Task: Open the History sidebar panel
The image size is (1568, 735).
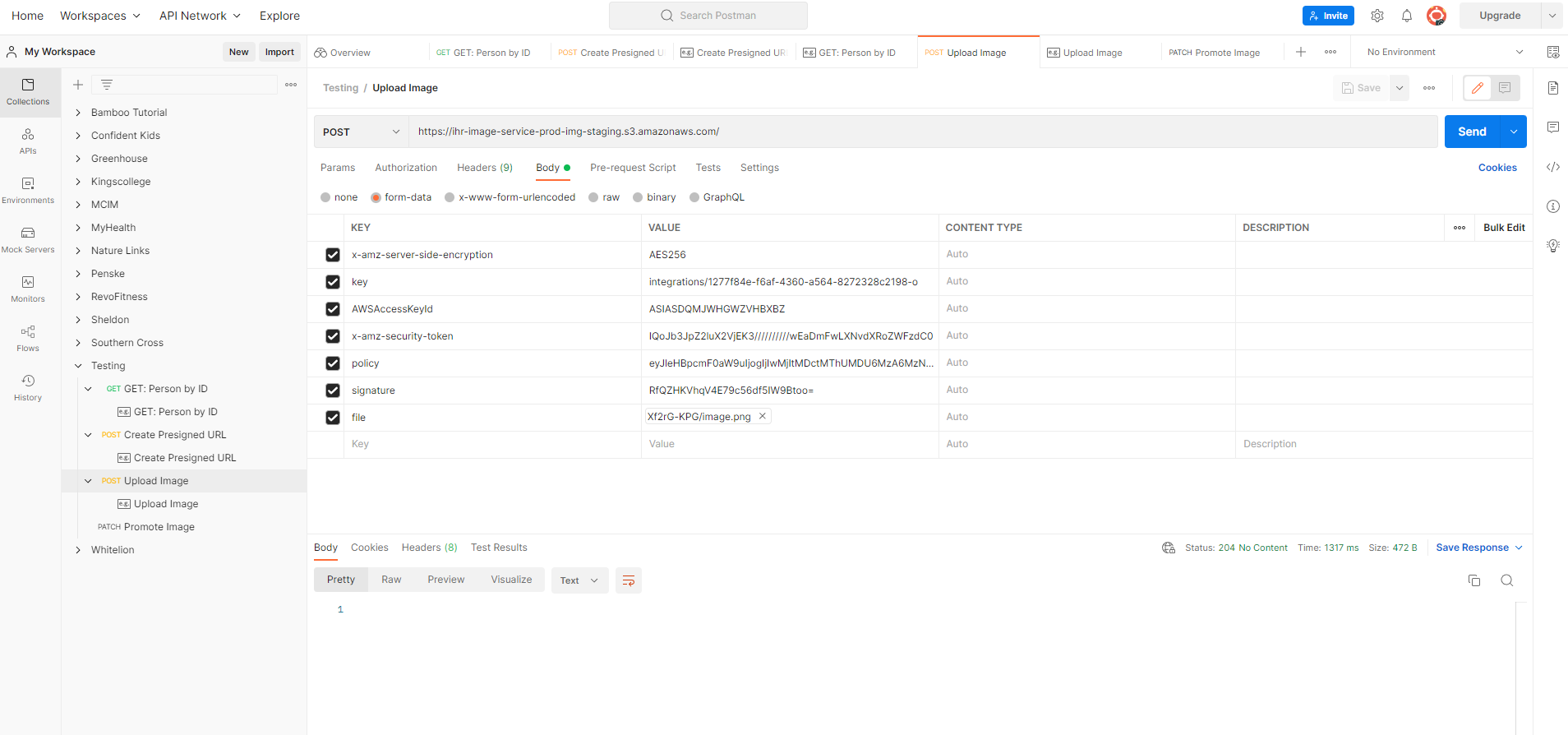Action: [28, 388]
